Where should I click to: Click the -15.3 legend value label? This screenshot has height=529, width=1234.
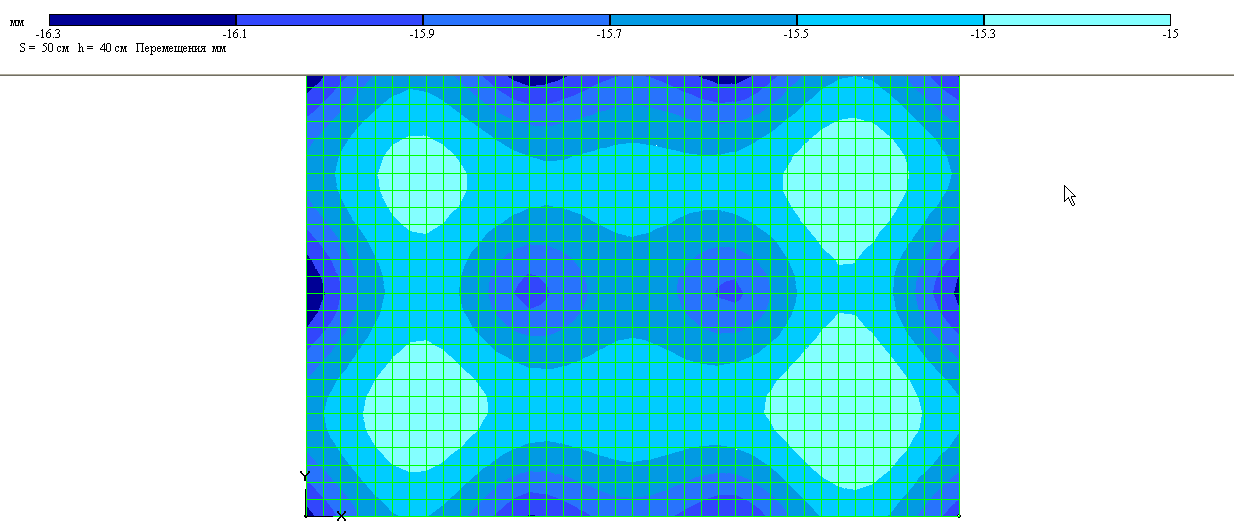tap(983, 34)
